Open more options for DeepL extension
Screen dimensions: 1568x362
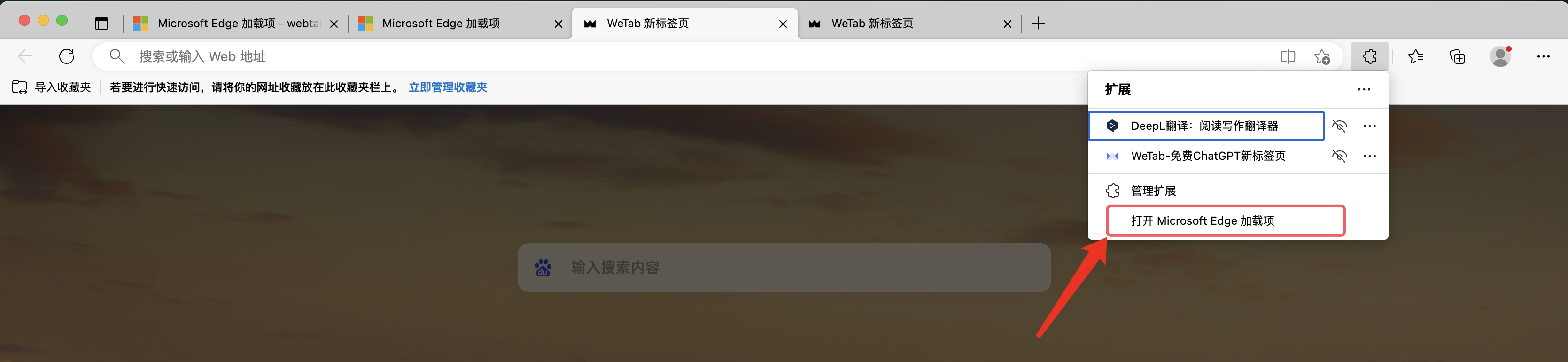point(1370,126)
